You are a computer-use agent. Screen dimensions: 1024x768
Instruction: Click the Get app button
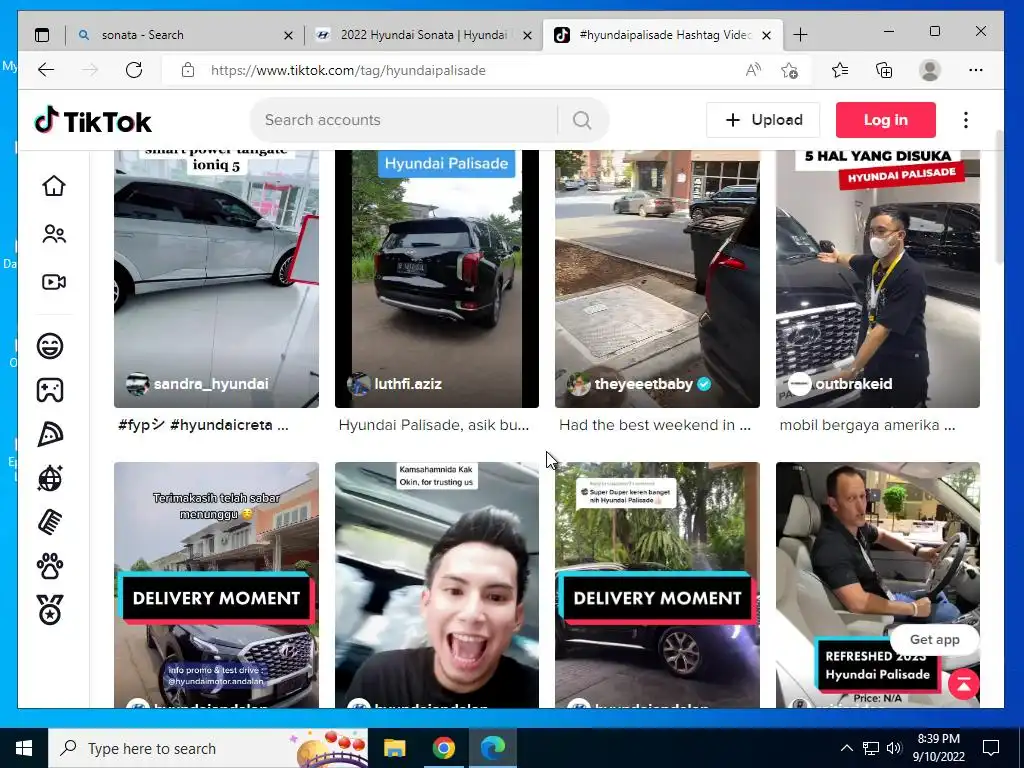point(935,640)
